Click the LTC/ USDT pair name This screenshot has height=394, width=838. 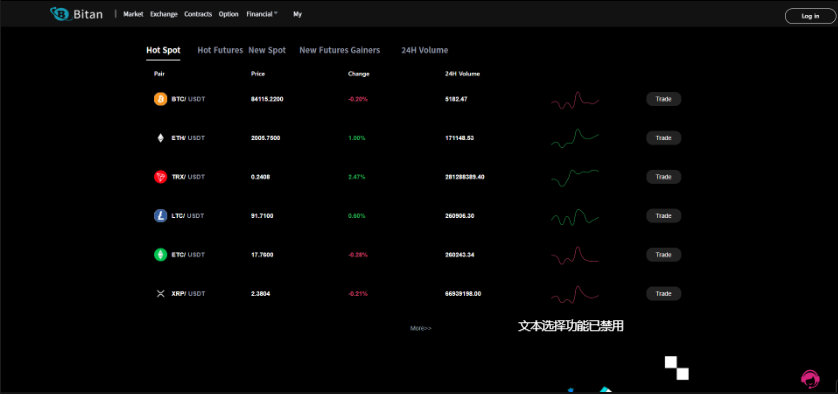click(x=188, y=216)
